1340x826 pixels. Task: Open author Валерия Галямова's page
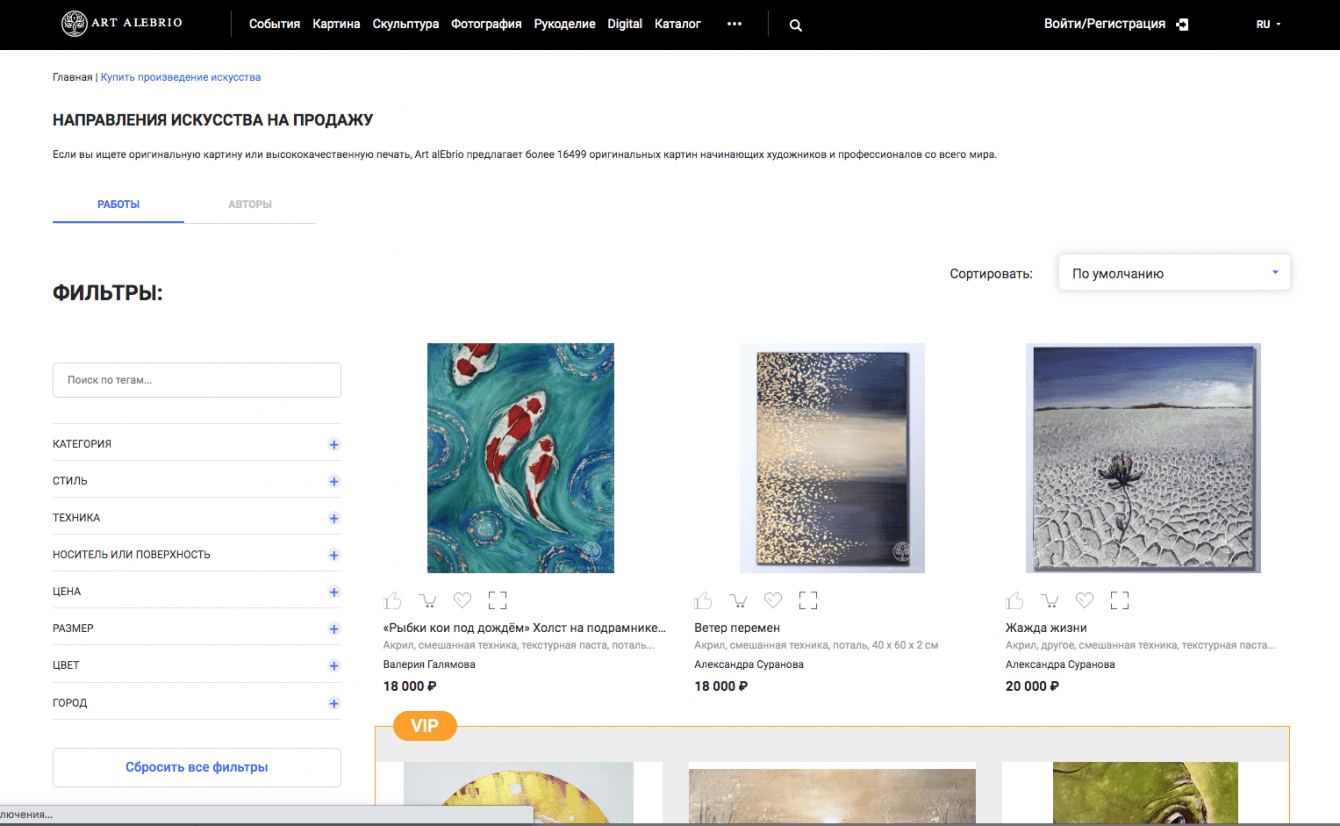[x=429, y=664]
